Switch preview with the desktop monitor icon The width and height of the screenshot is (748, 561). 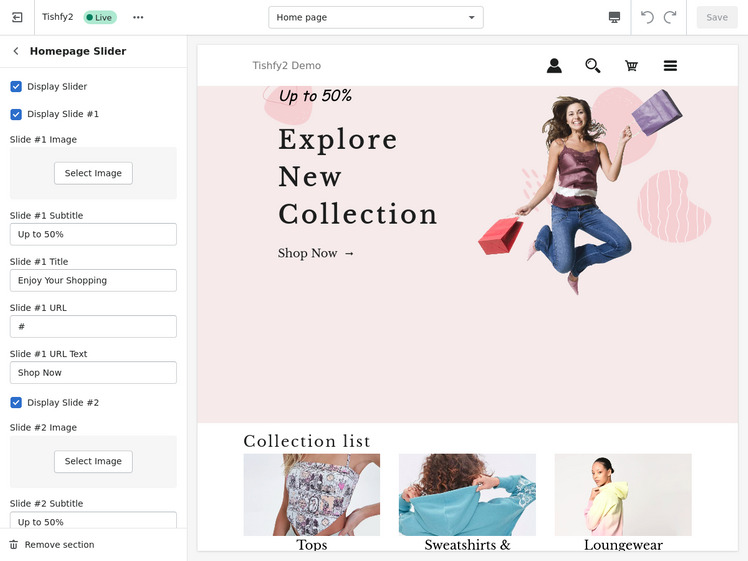[x=614, y=17]
